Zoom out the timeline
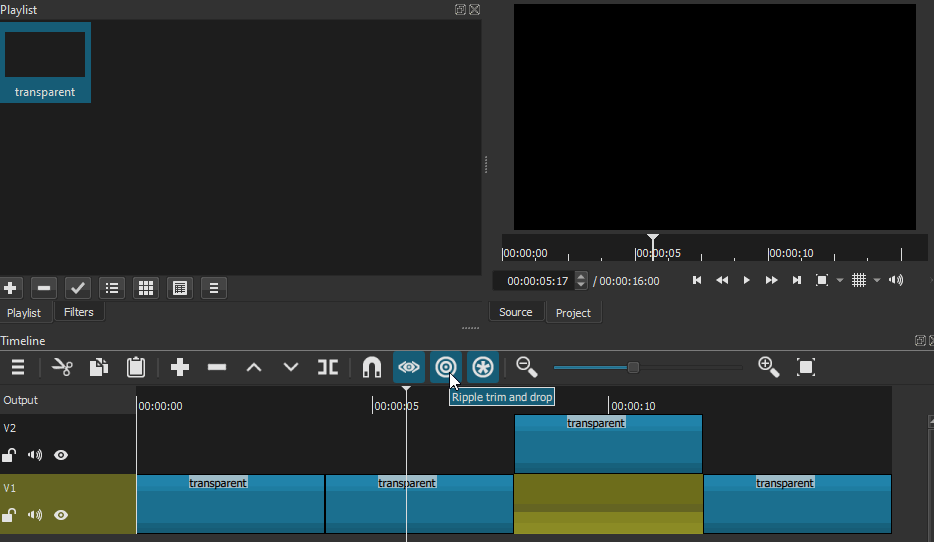The height and width of the screenshot is (542, 934). 527,367
